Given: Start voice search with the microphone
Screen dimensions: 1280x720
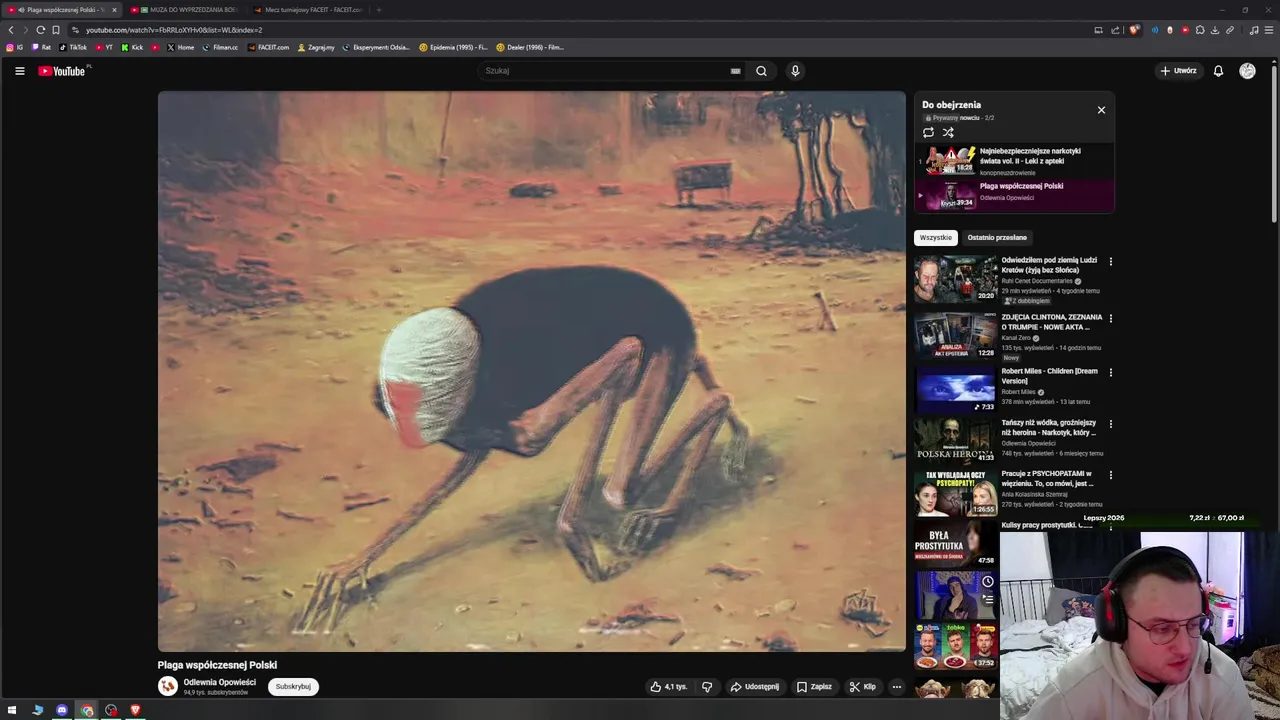Looking at the screenshot, I should coord(795,71).
